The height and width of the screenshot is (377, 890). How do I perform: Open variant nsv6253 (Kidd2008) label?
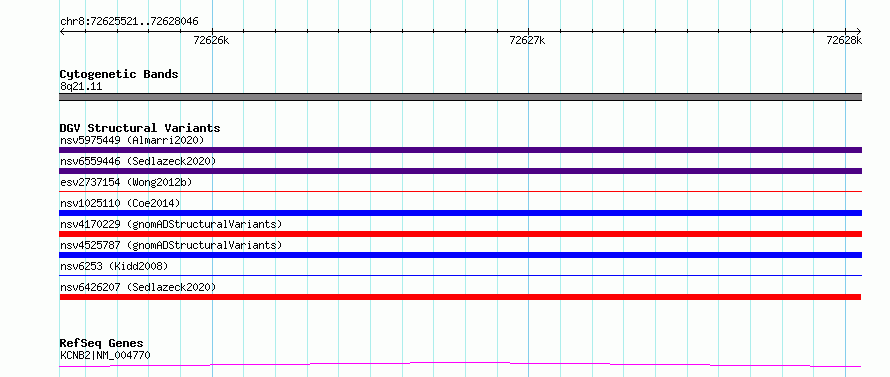(x=114, y=266)
